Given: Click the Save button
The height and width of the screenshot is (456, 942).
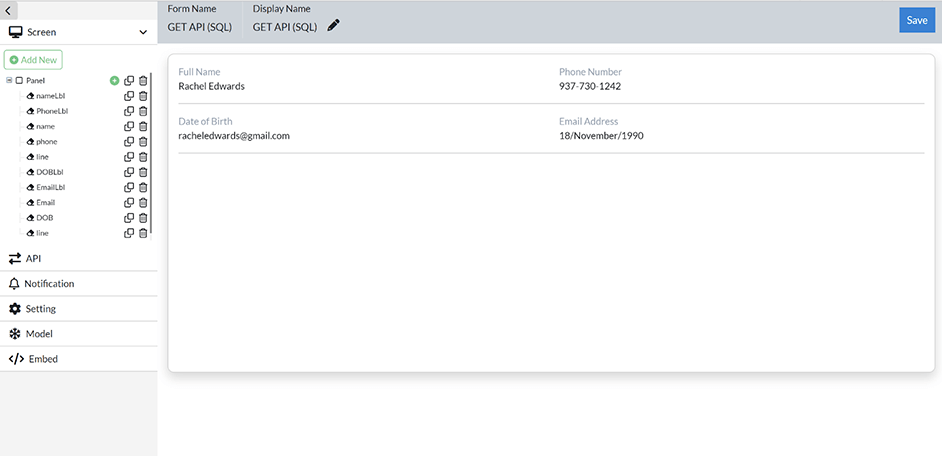Looking at the screenshot, I should coord(916,20).
